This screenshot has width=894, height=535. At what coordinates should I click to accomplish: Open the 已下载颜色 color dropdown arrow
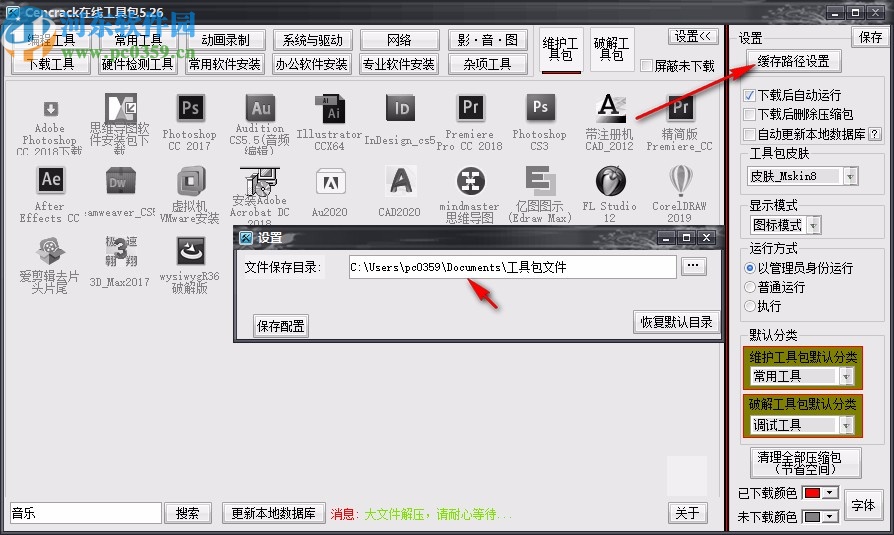tap(830, 492)
